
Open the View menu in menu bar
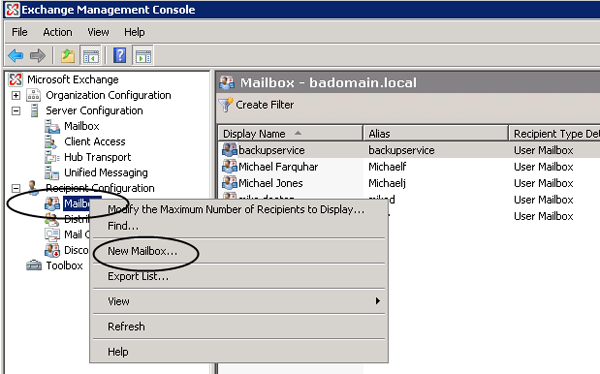98,32
